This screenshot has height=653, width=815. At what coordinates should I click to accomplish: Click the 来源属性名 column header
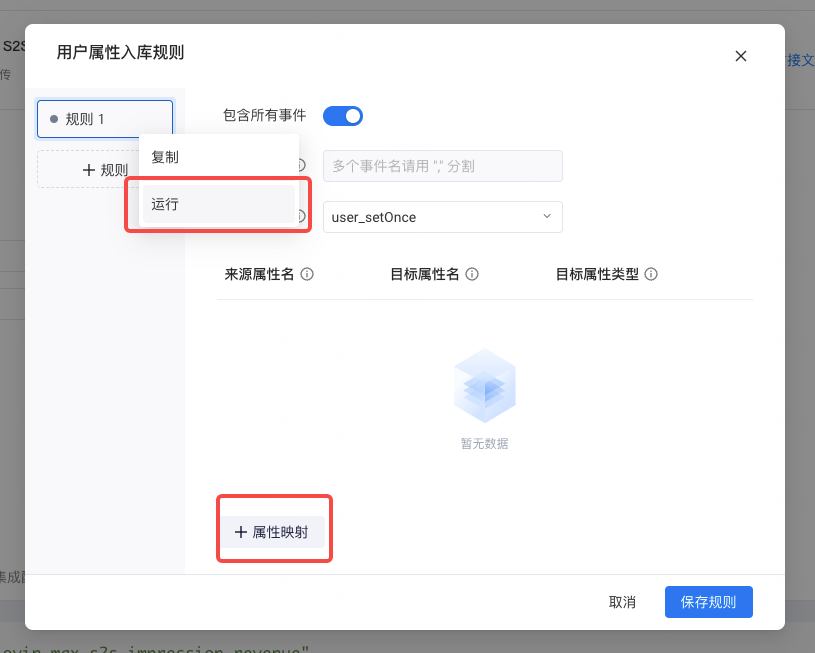point(259,274)
